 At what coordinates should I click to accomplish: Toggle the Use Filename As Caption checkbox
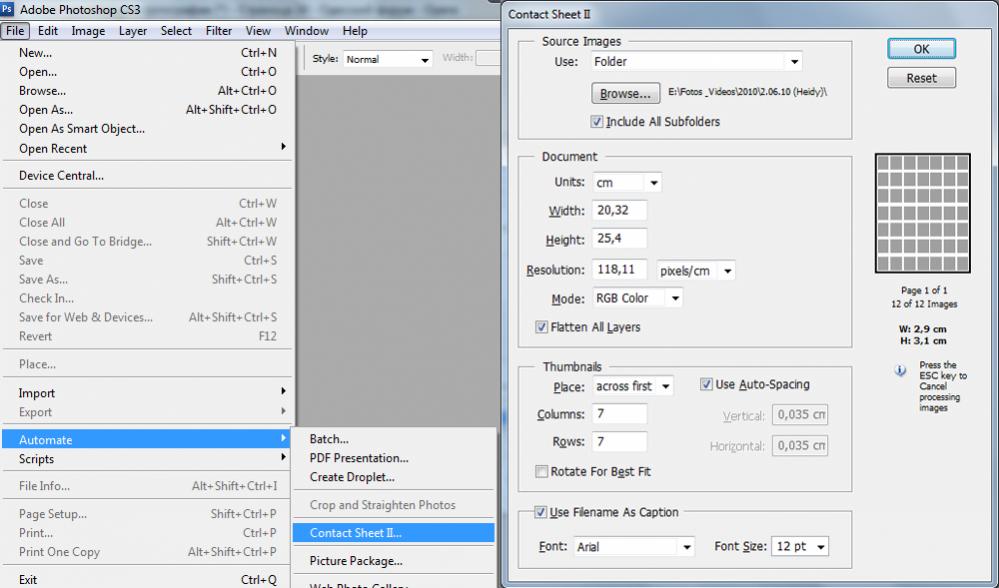coord(541,512)
